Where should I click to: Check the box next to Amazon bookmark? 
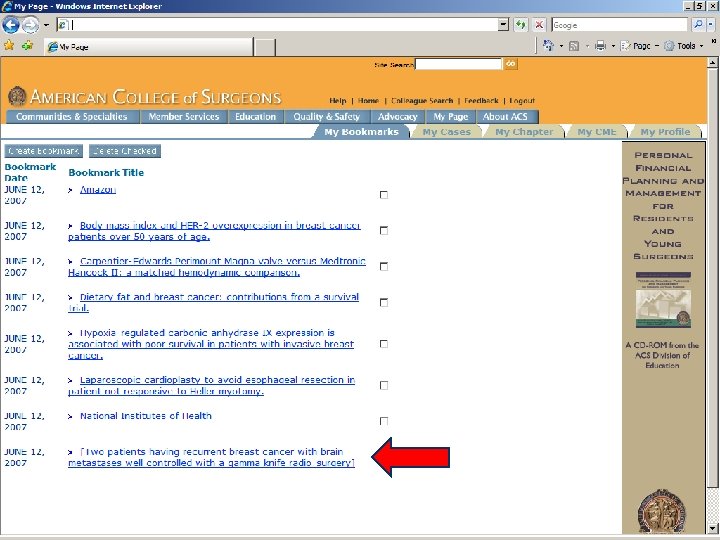(x=384, y=195)
